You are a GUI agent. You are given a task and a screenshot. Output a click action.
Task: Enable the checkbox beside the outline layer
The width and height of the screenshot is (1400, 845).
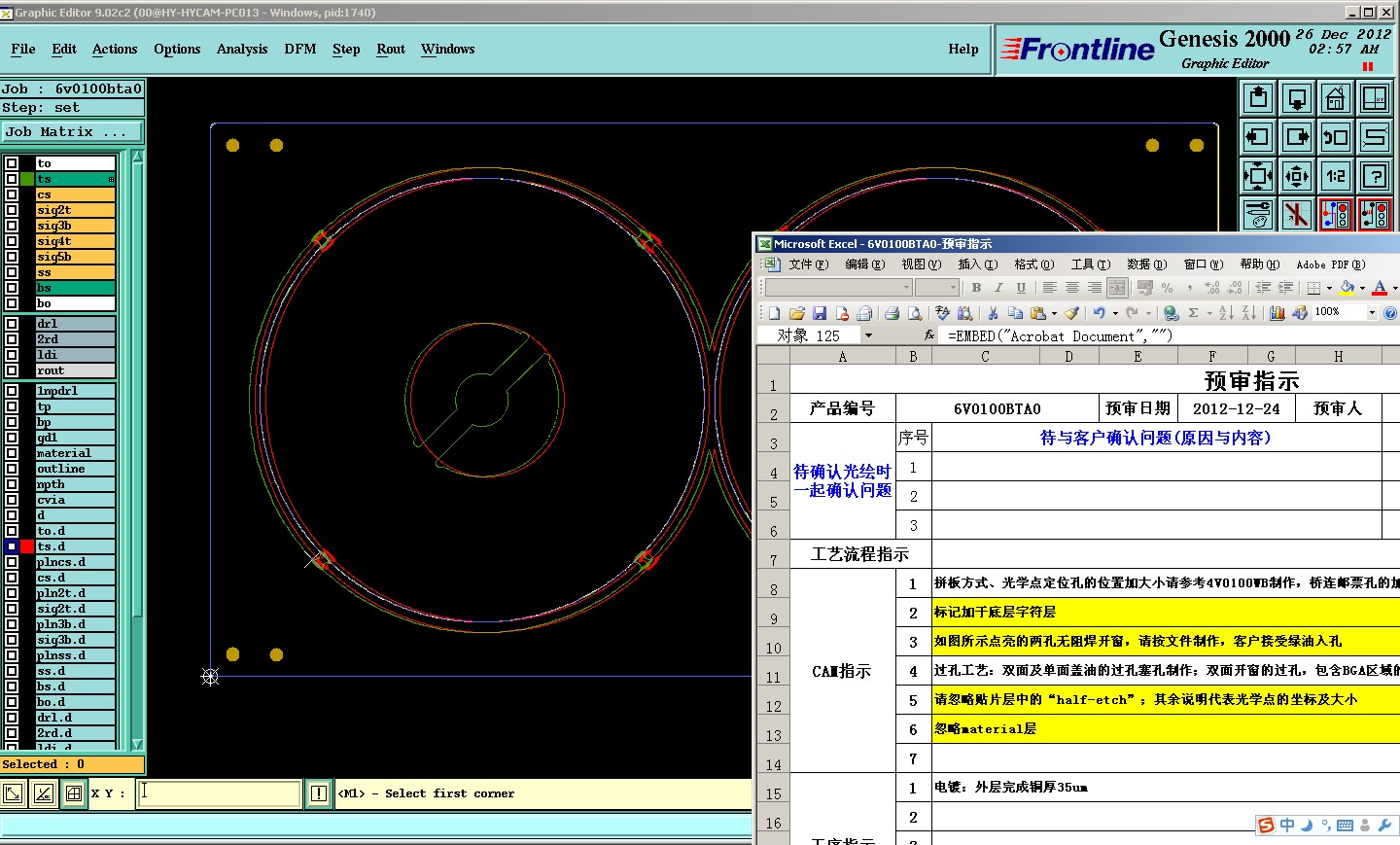pyautogui.click(x=12, y=469)
